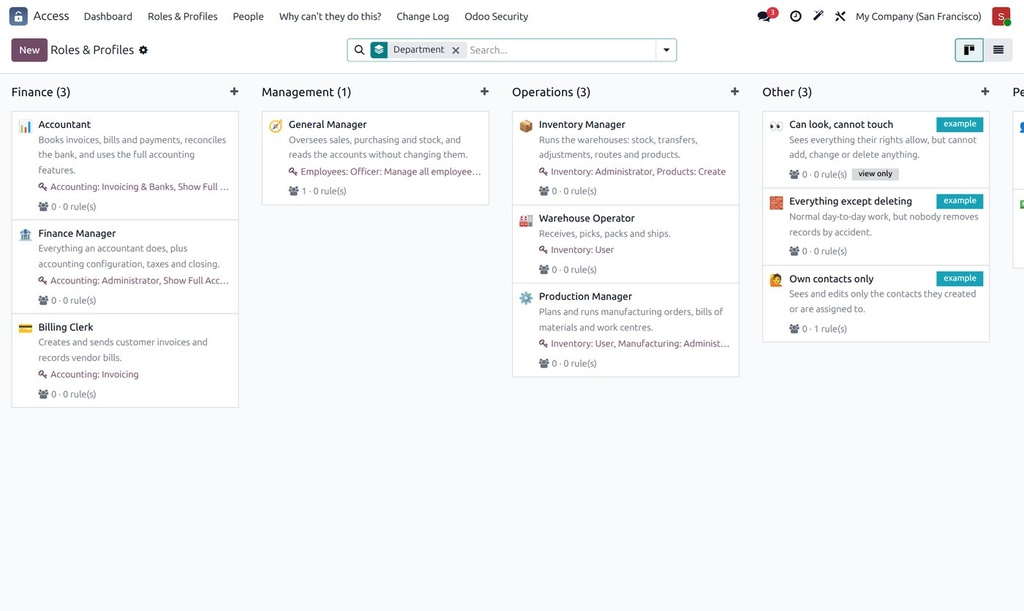Open the Why can't they do this? menu
Image resolution: width=1024 pixels, height=611 pixels.
point(330,16)
